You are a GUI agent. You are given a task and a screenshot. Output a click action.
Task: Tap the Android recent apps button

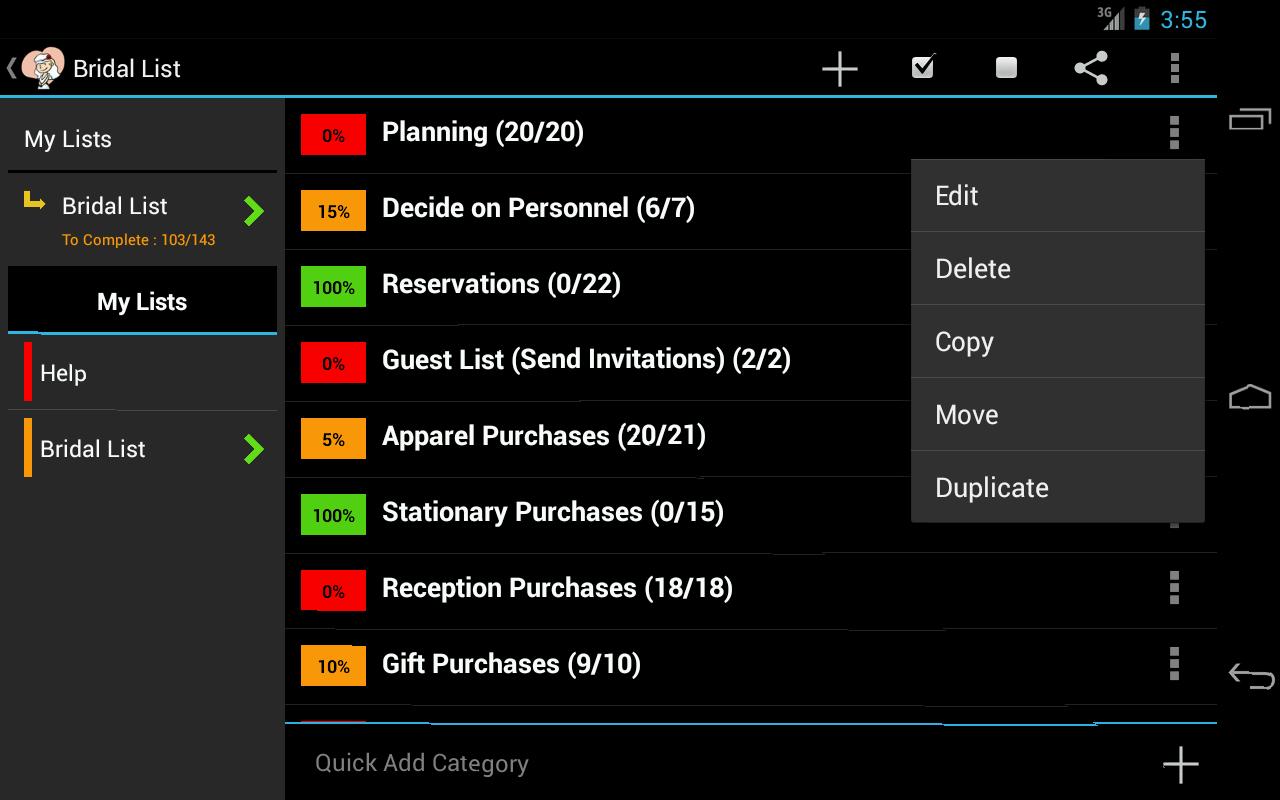[1249, 119]
